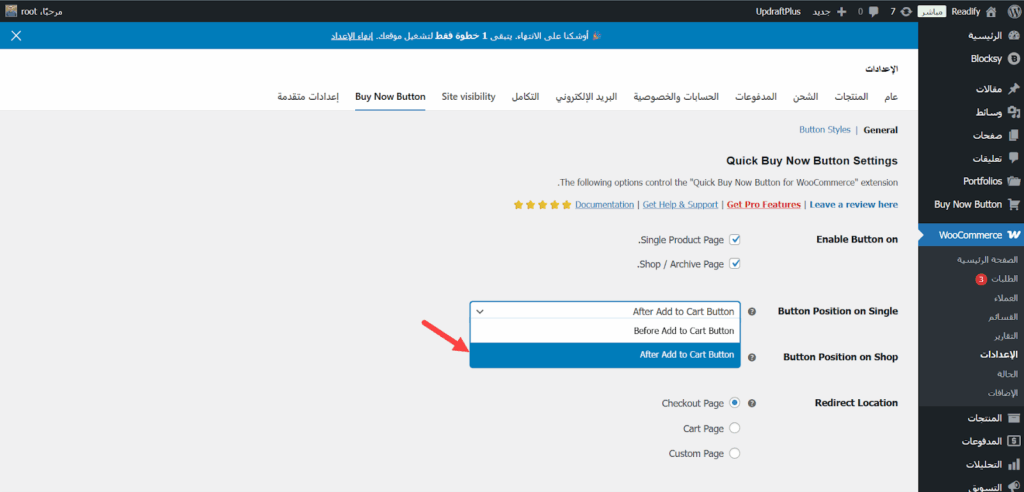Choose After Add to Cart Button highlighted option

[x=605, y=355]
